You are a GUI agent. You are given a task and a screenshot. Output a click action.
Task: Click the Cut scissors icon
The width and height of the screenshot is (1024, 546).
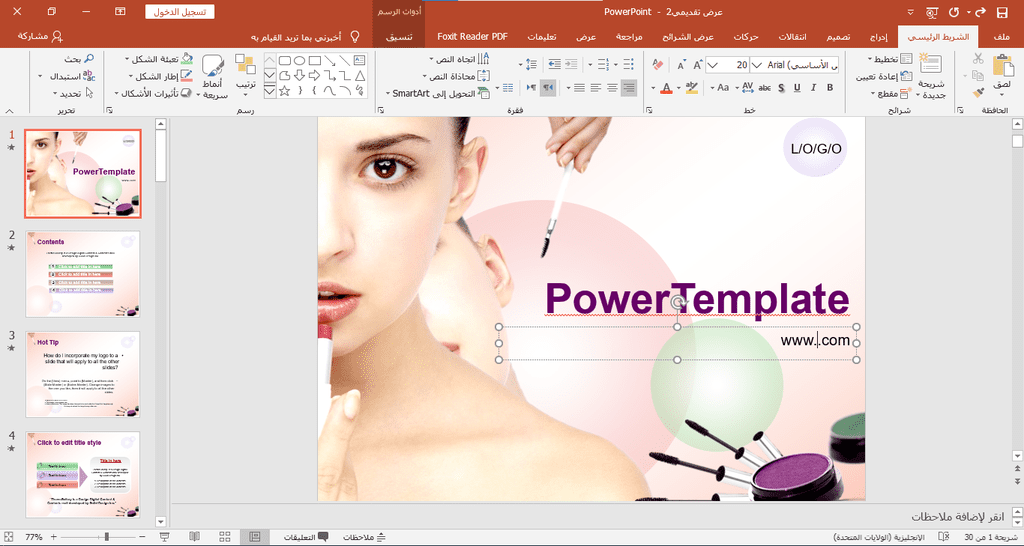978,59
